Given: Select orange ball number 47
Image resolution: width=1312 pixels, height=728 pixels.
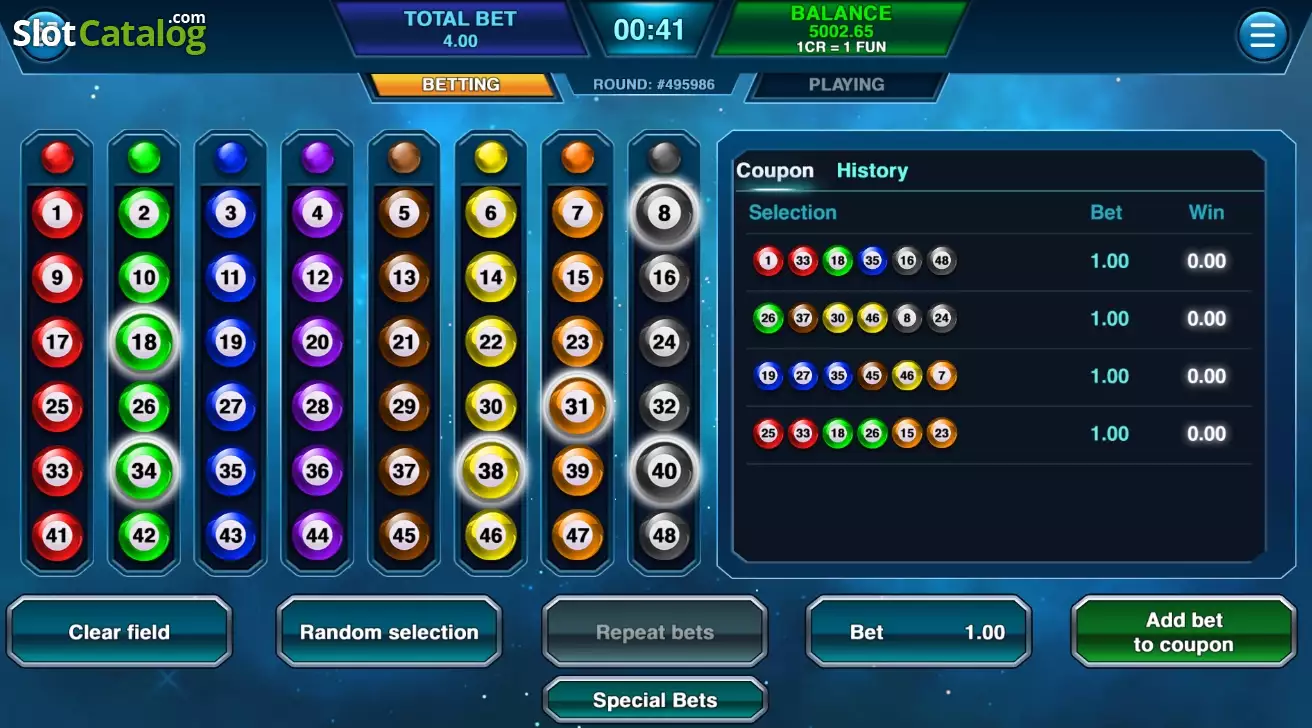Looking at the screenshot, I should point(577,535).
